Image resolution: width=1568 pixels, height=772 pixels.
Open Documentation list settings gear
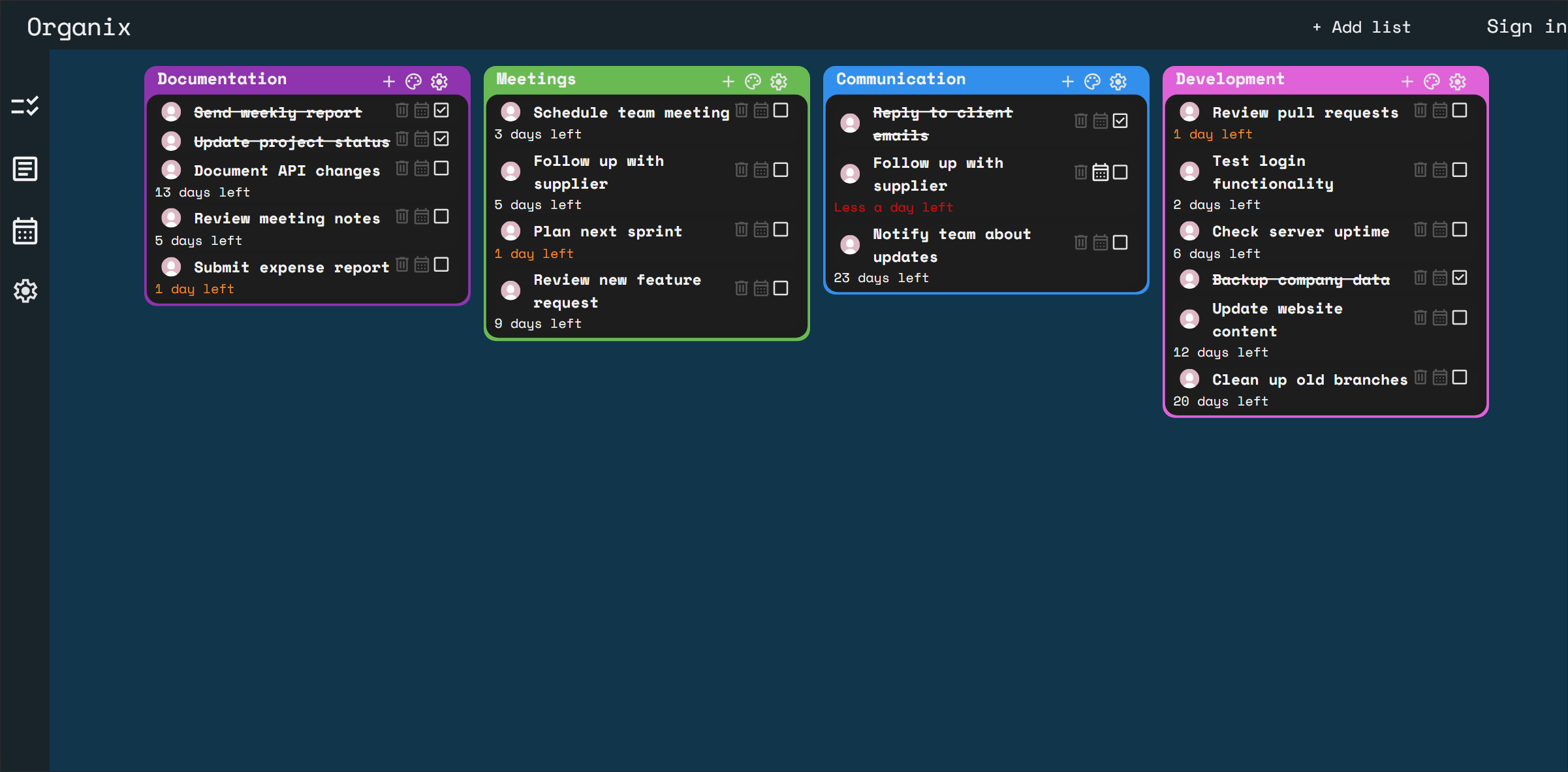pyautogui.click(x=439, y=82)
